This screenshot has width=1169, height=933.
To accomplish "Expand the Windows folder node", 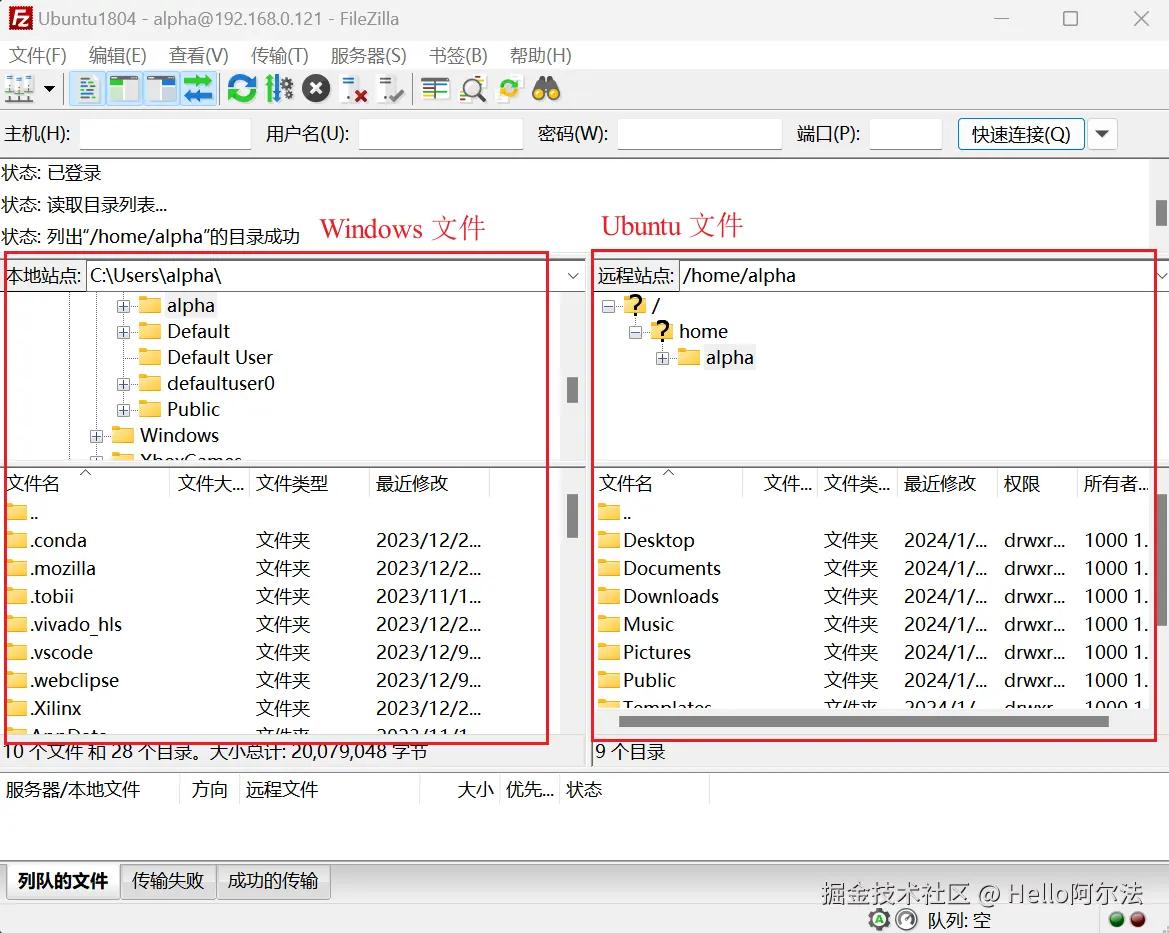I will 96,436.
